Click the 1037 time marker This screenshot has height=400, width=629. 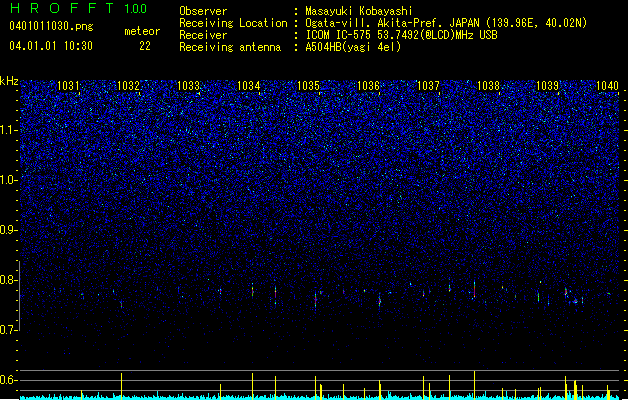click(428, 85)
